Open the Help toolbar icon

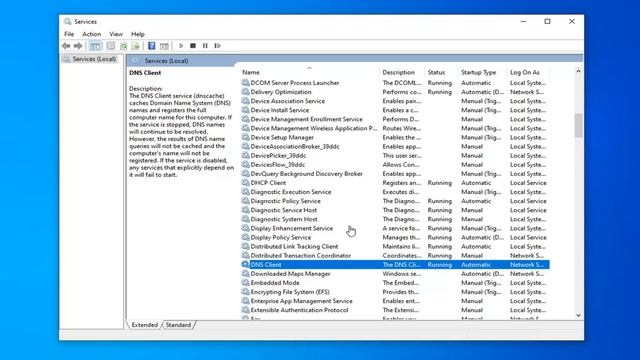pyautogui.click(x=151, y=46)
